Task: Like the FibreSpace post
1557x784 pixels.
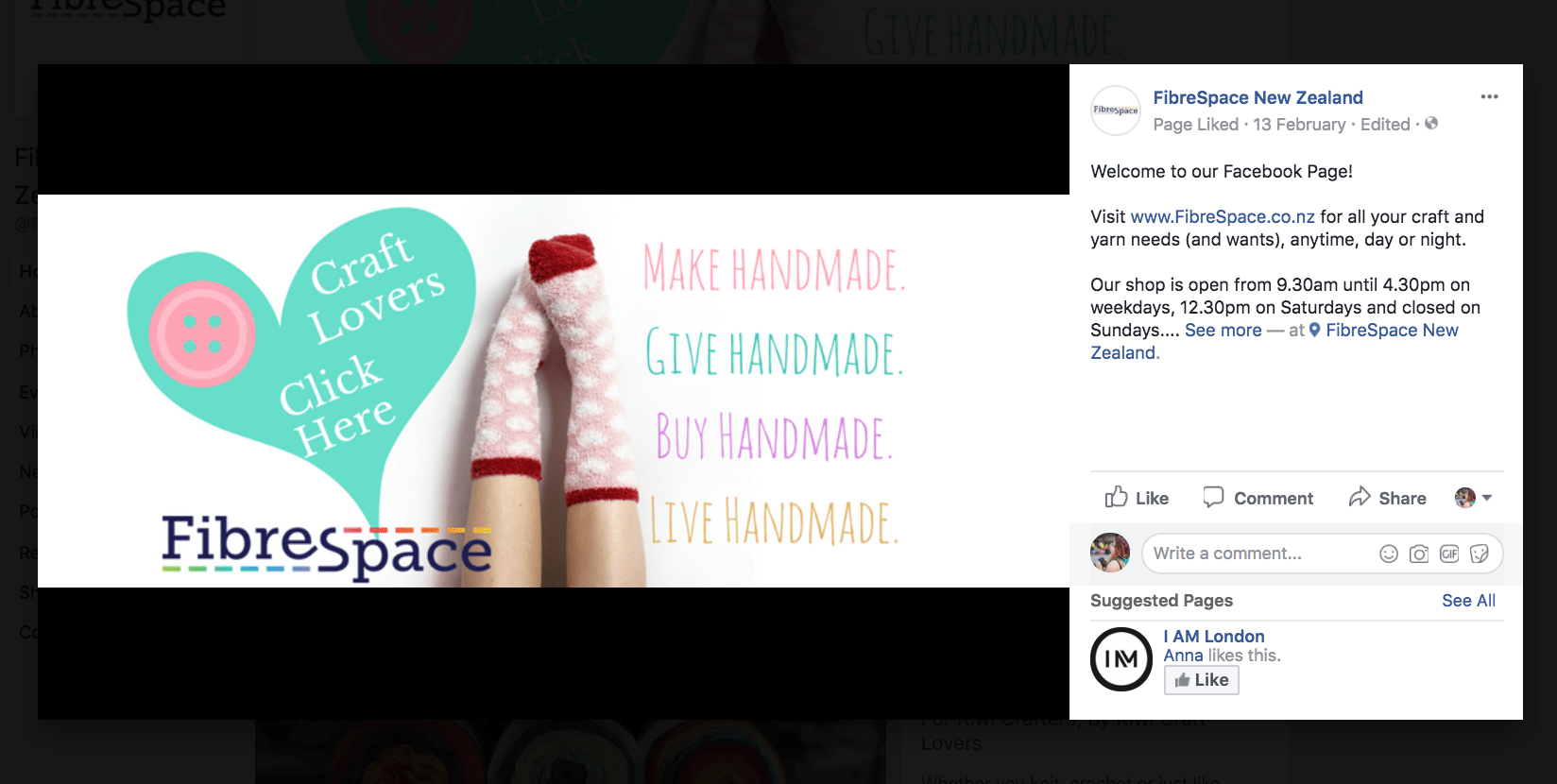Action: tap(1137, 498)
